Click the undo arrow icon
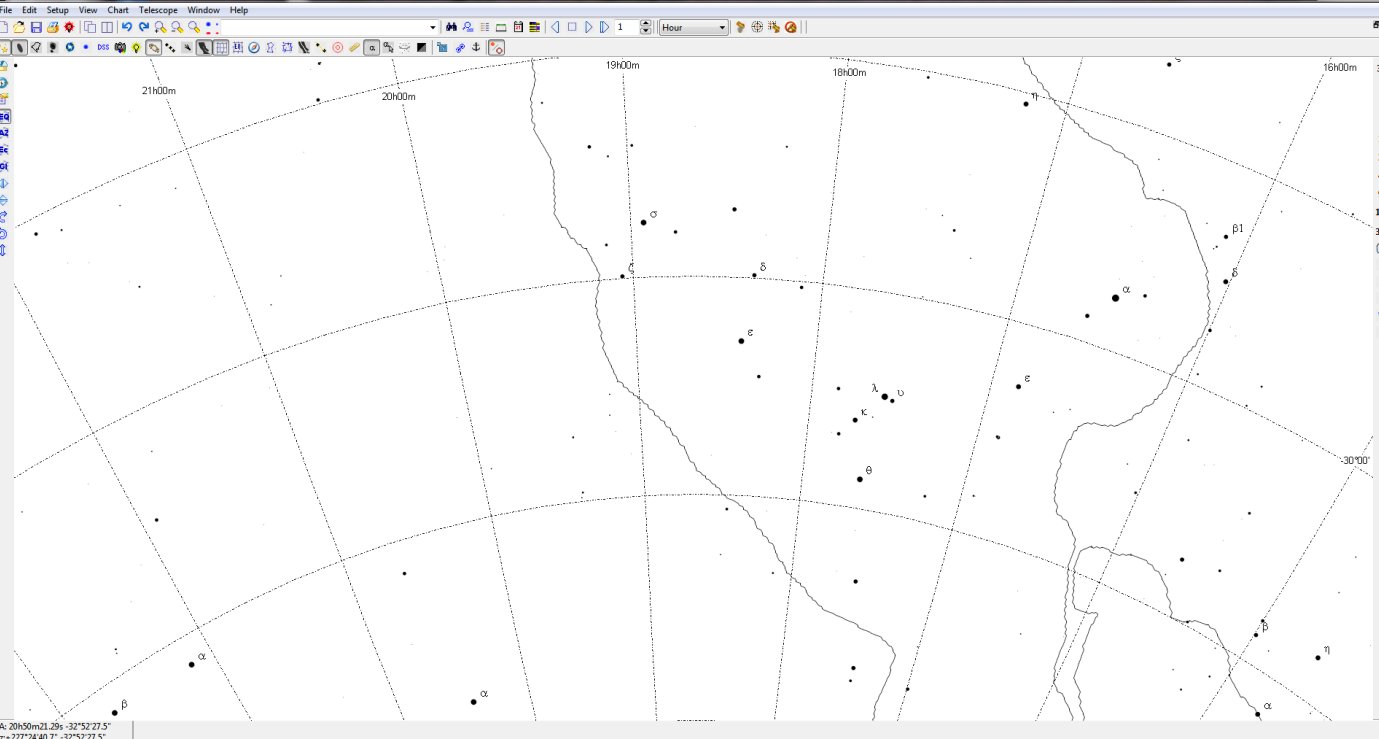 [x=126, y=27]
